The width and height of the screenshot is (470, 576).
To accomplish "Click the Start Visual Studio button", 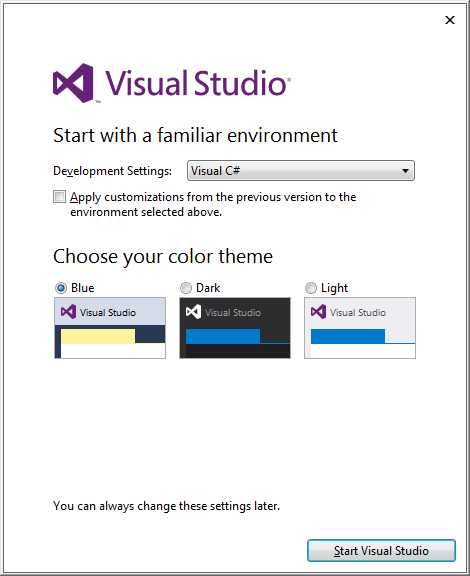I will [x=381, y=550].
